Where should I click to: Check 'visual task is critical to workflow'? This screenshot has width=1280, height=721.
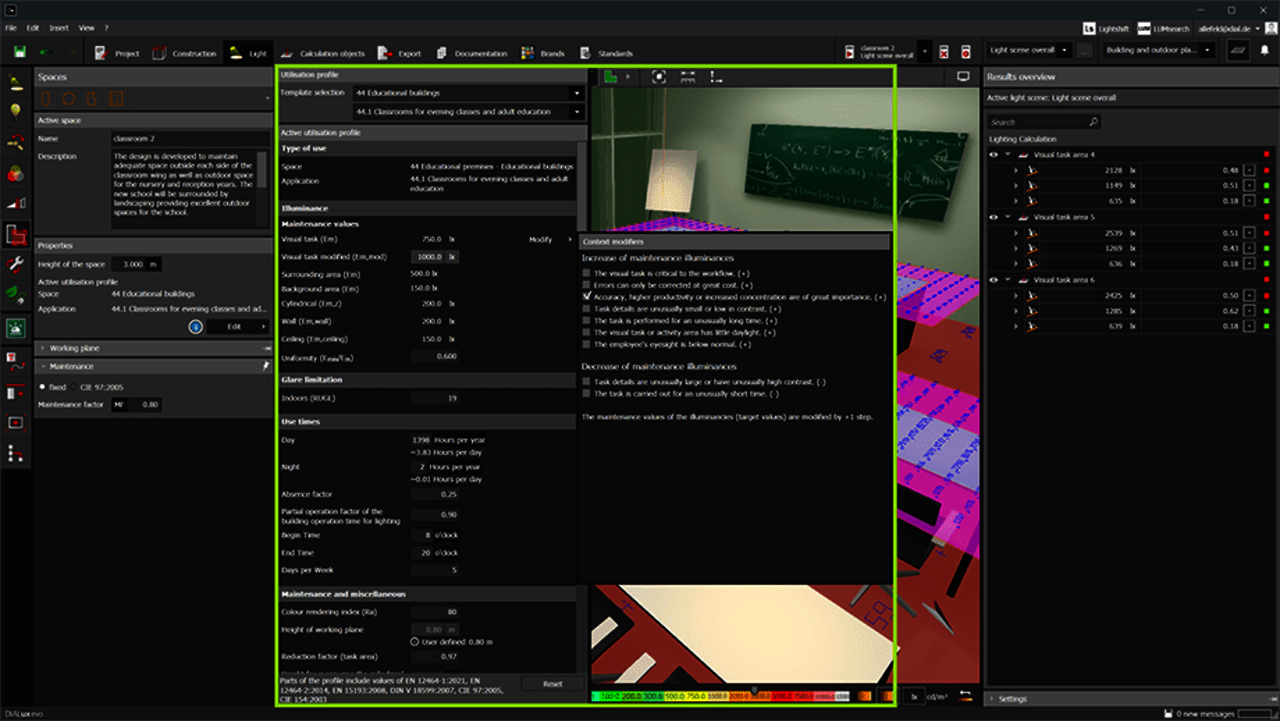(x=587, y=273)
